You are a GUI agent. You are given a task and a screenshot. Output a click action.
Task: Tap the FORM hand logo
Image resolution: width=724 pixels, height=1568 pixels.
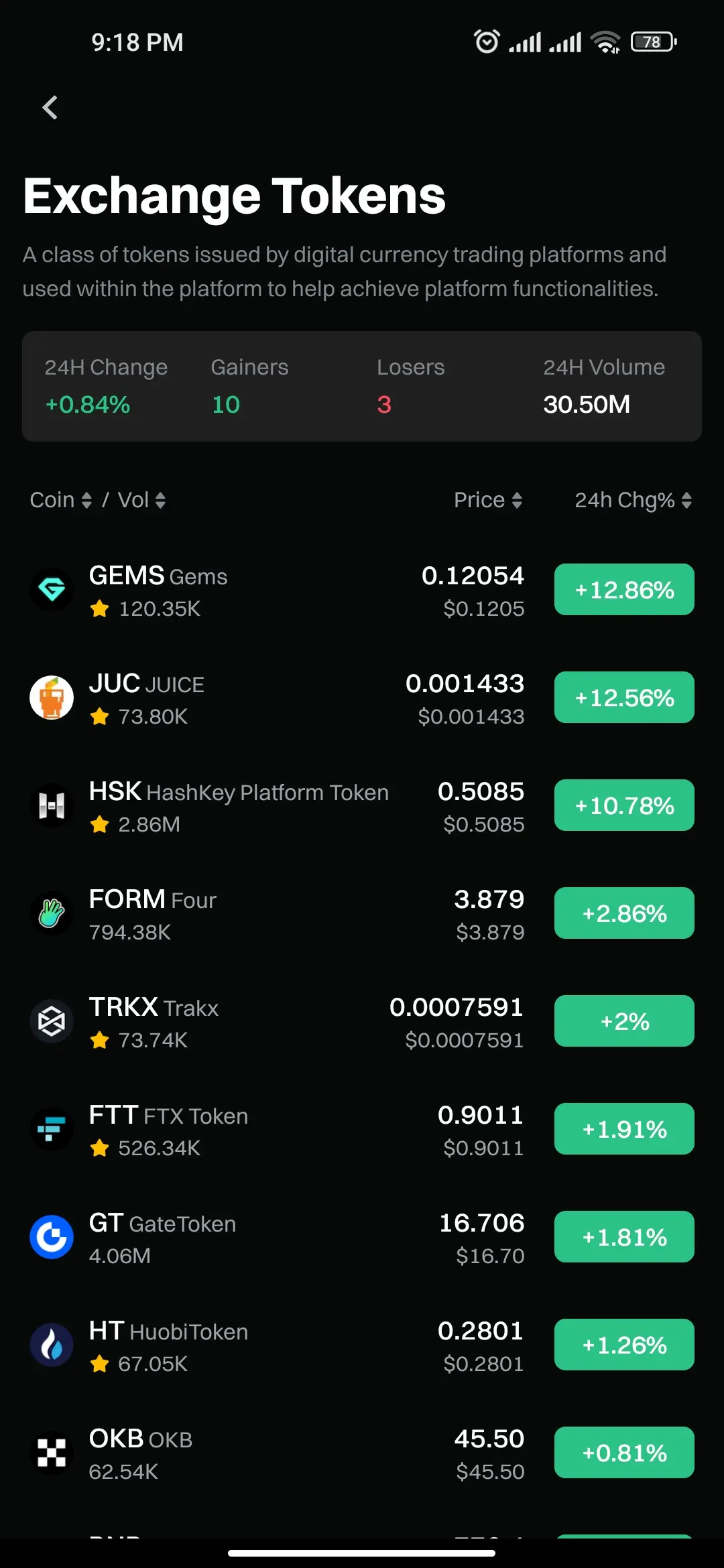click(x=52, y=913)
